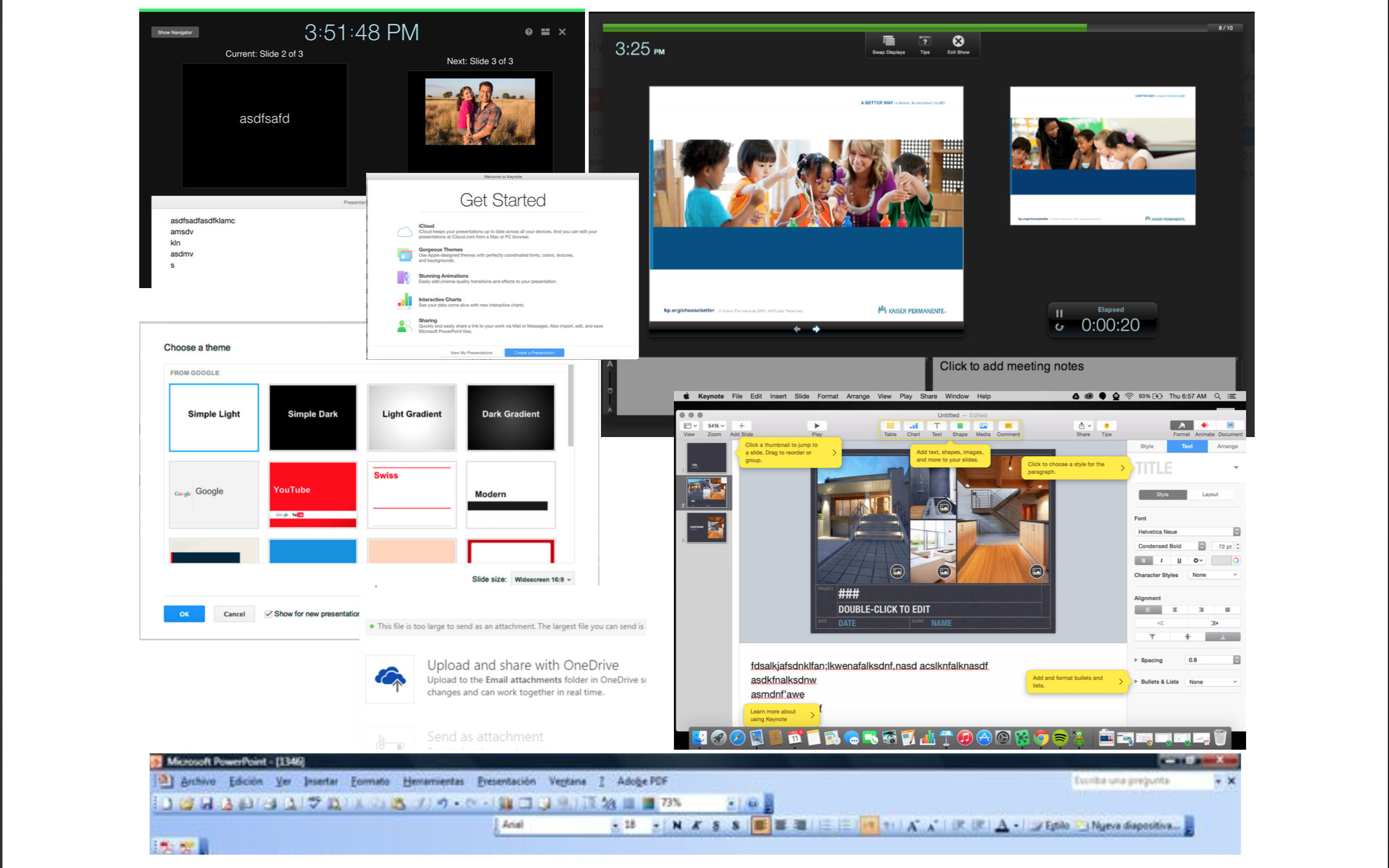The height and width of the screenshot is (868, 1389).
Task: Open the Arrange menu in Keynote menu bar
Action: 858,397
